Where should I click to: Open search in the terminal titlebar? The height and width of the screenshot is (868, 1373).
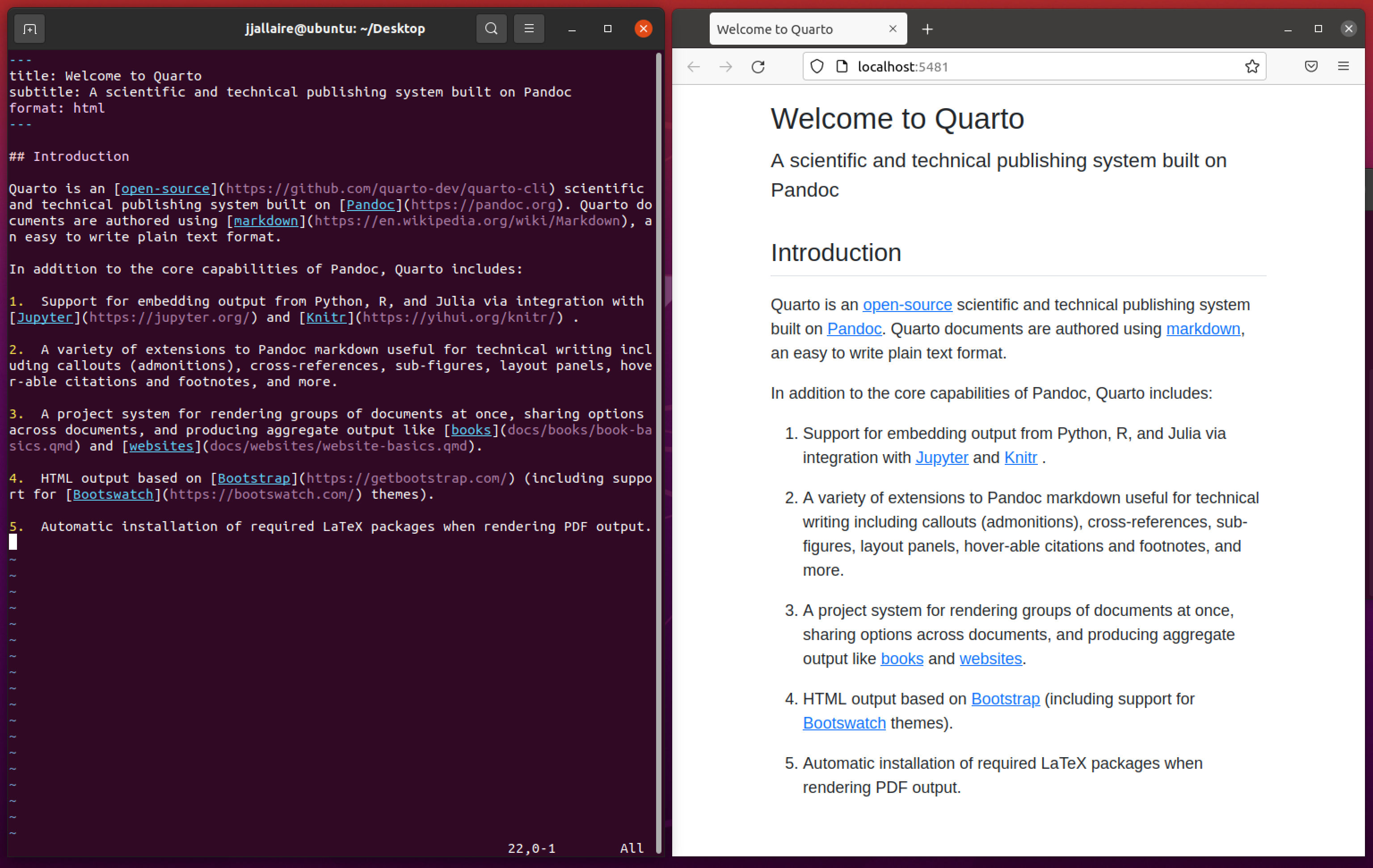491,29
